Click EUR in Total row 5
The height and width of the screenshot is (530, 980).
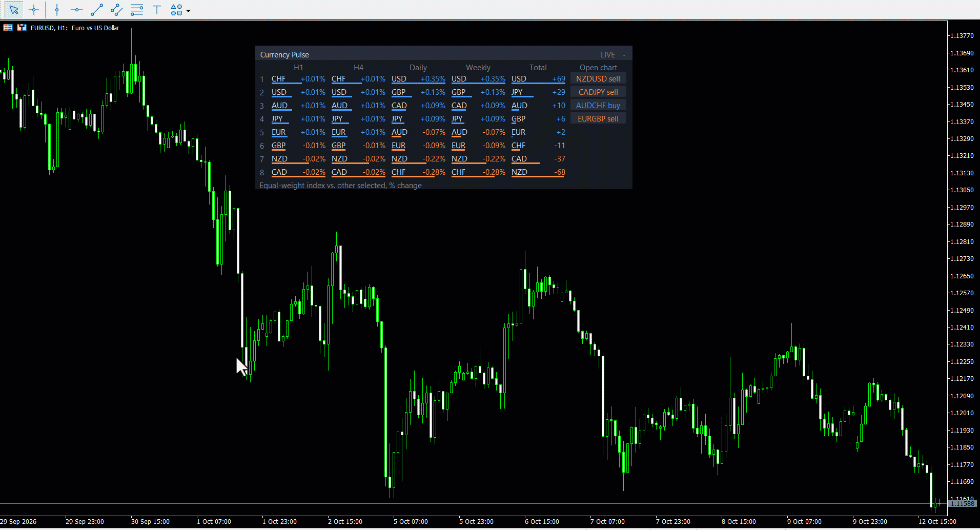point(519,132)
